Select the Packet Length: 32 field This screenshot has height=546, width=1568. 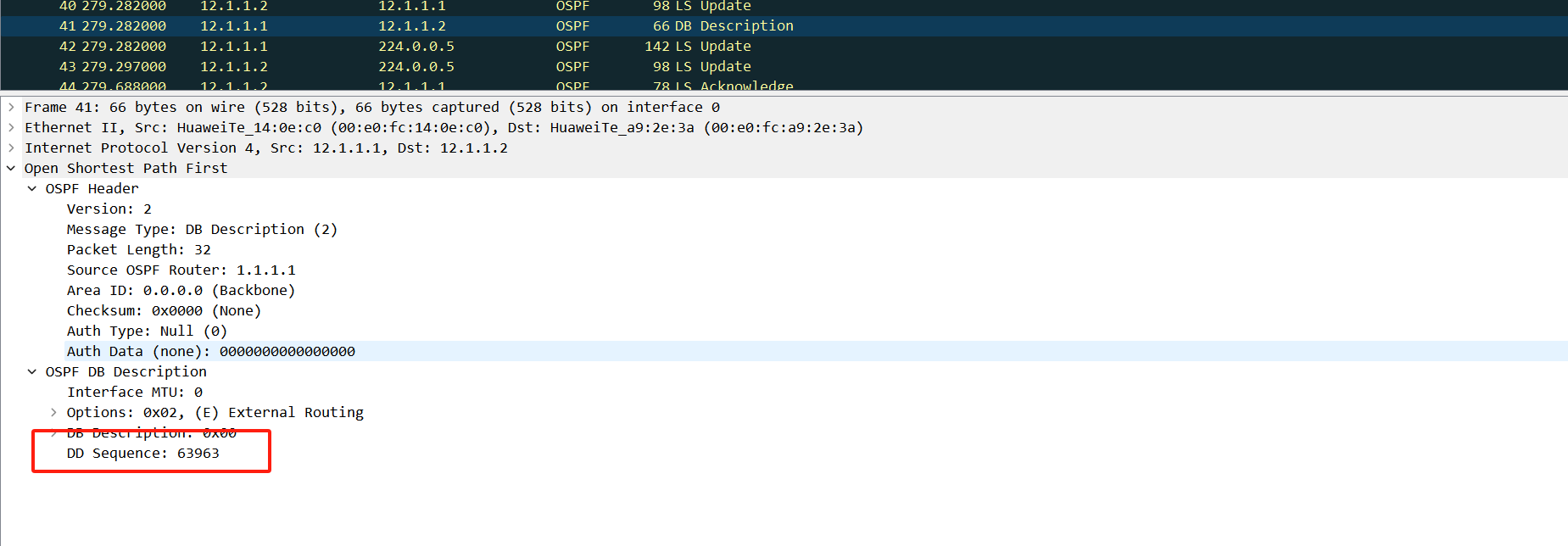point(139,249)
